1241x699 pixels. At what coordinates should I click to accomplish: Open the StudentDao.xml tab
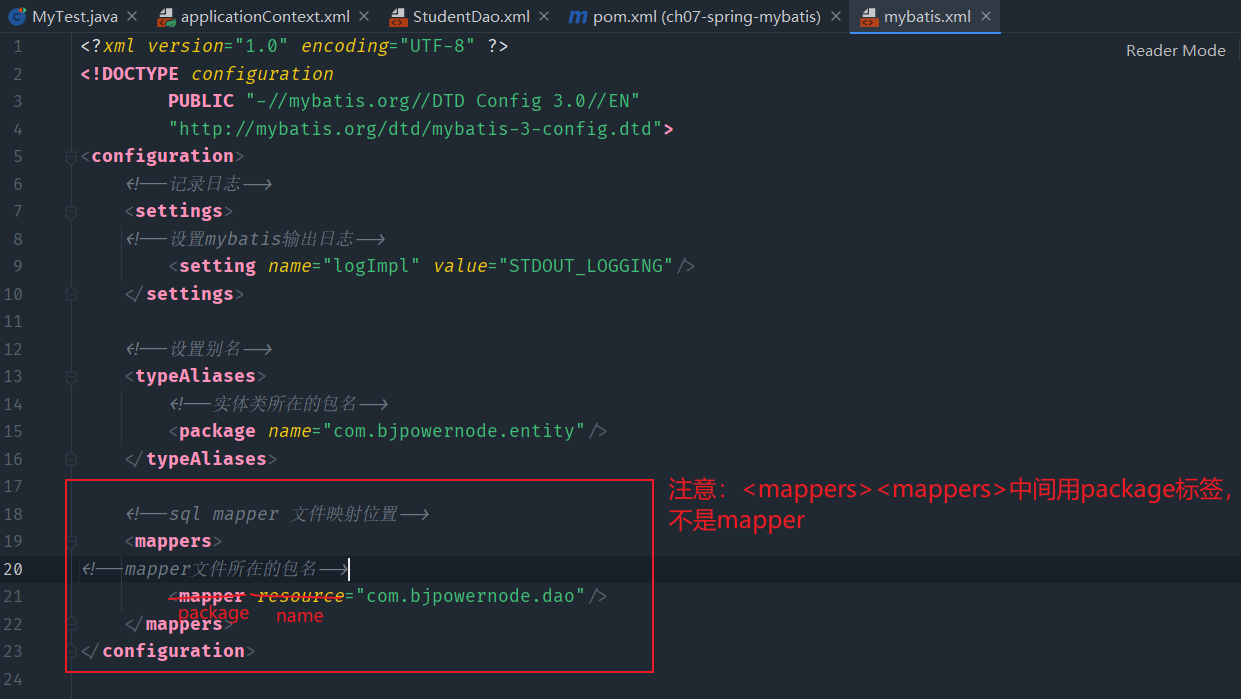point(471,17)
